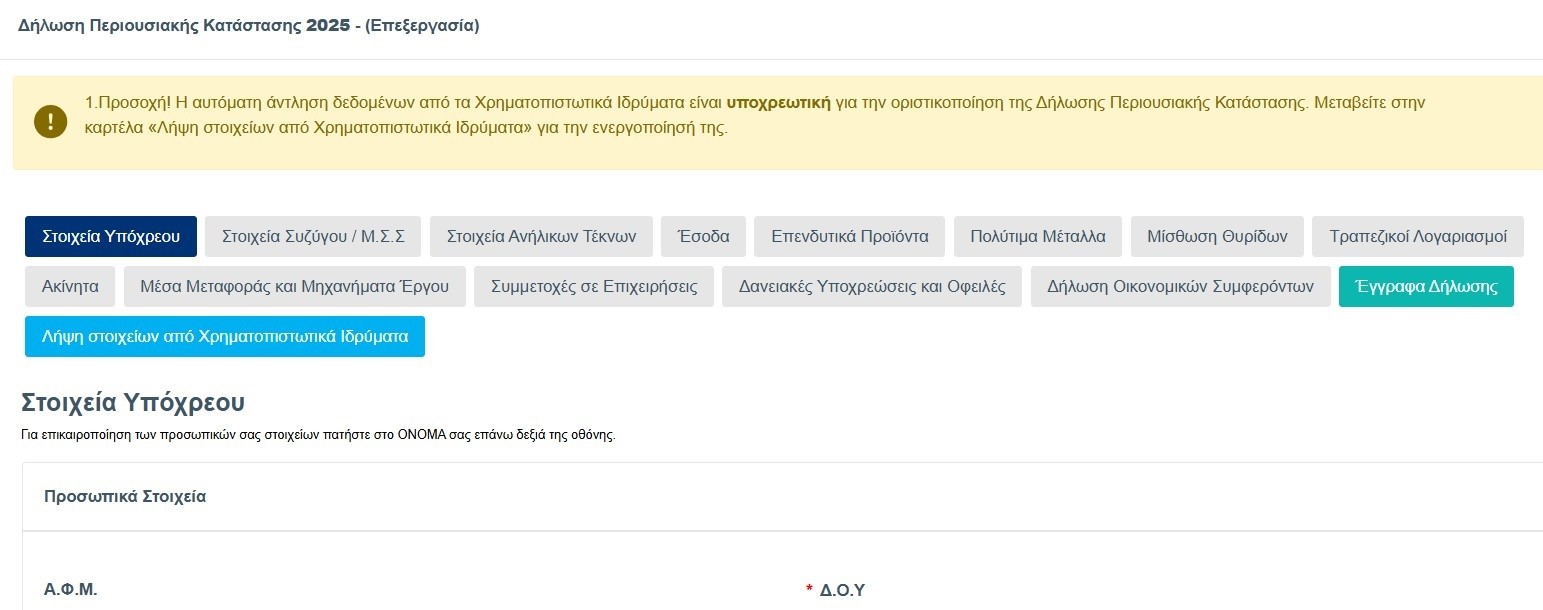Click the Δ.Ο.Υ field label
The height and width of the screenshot is (610, 1543).
coord(841,590)
